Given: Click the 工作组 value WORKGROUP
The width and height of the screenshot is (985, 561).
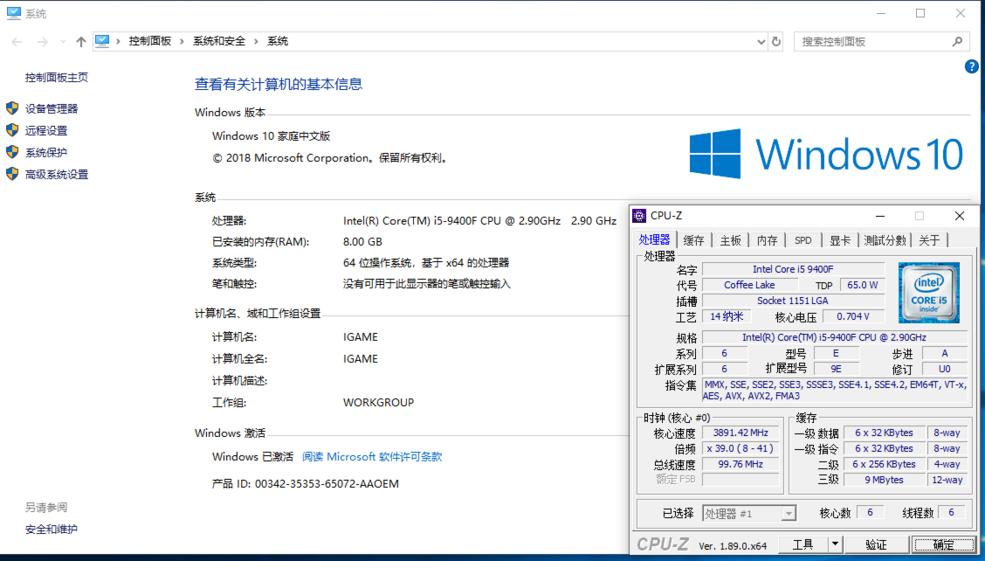Looking at the screenshot, I should point(378,402).
